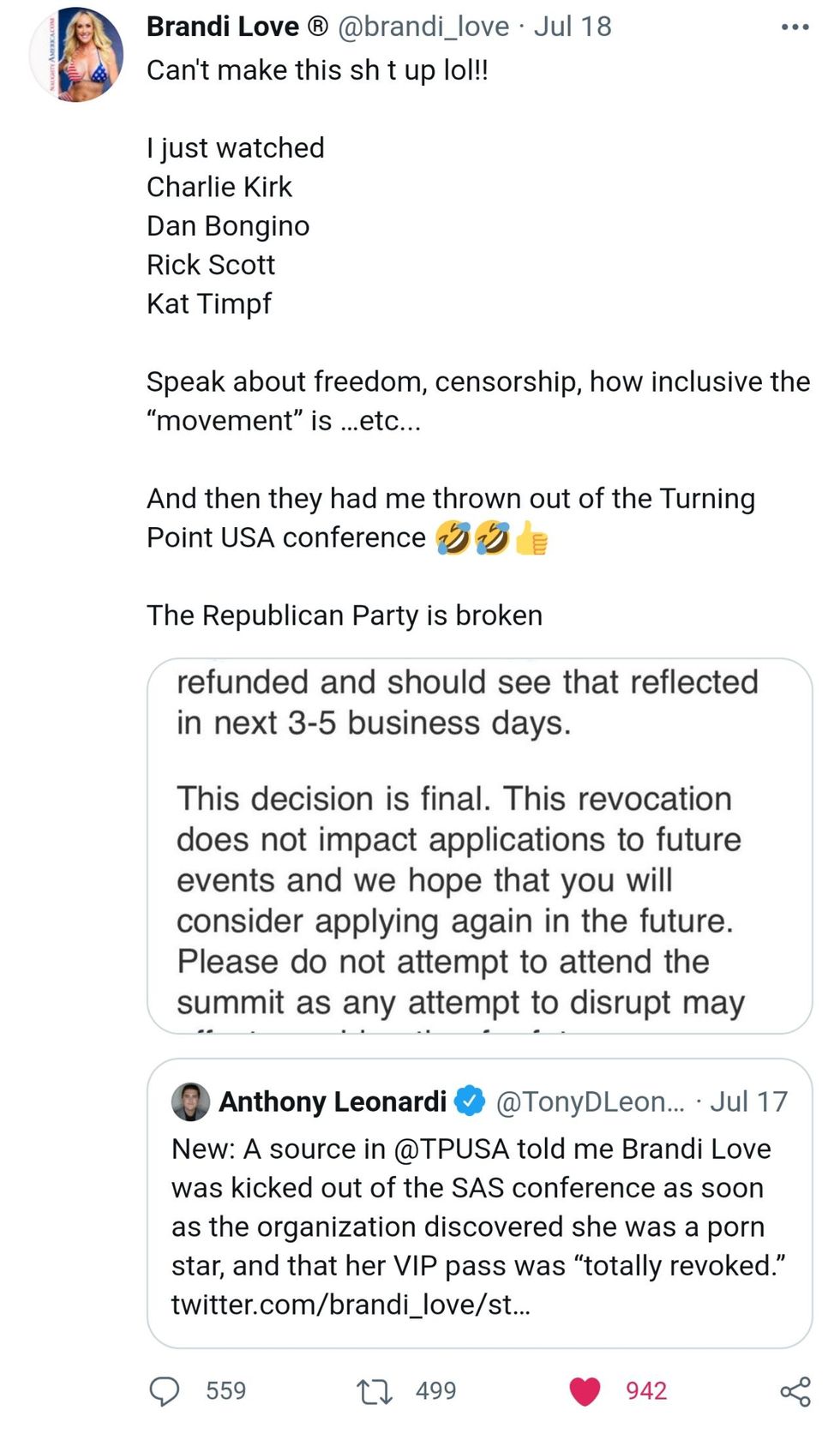Open Anthony Leonardi's small avatar
This screenshot has width=840, height=1434.
coord(190,1101)
